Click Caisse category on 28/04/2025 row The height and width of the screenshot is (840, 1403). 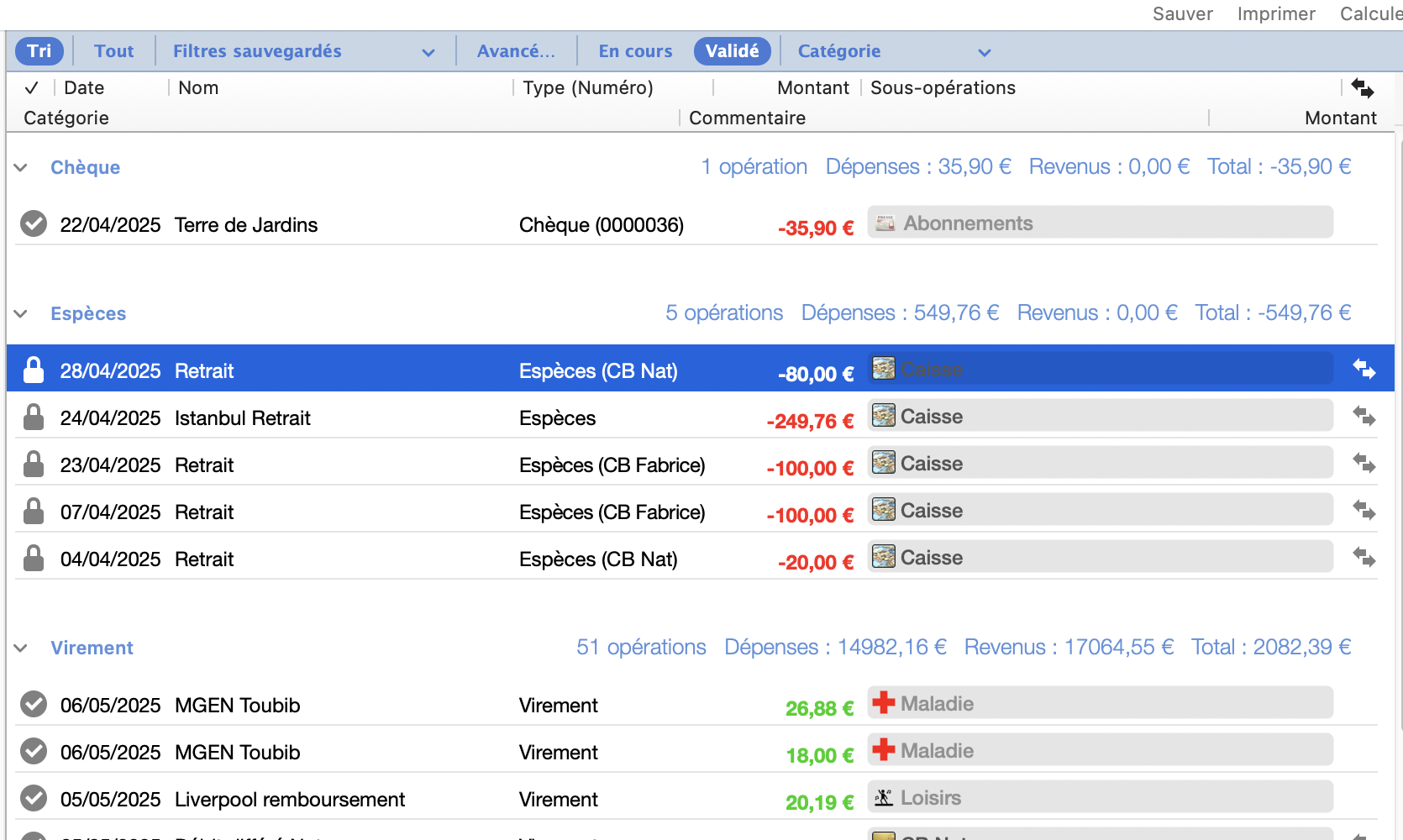1101,369
